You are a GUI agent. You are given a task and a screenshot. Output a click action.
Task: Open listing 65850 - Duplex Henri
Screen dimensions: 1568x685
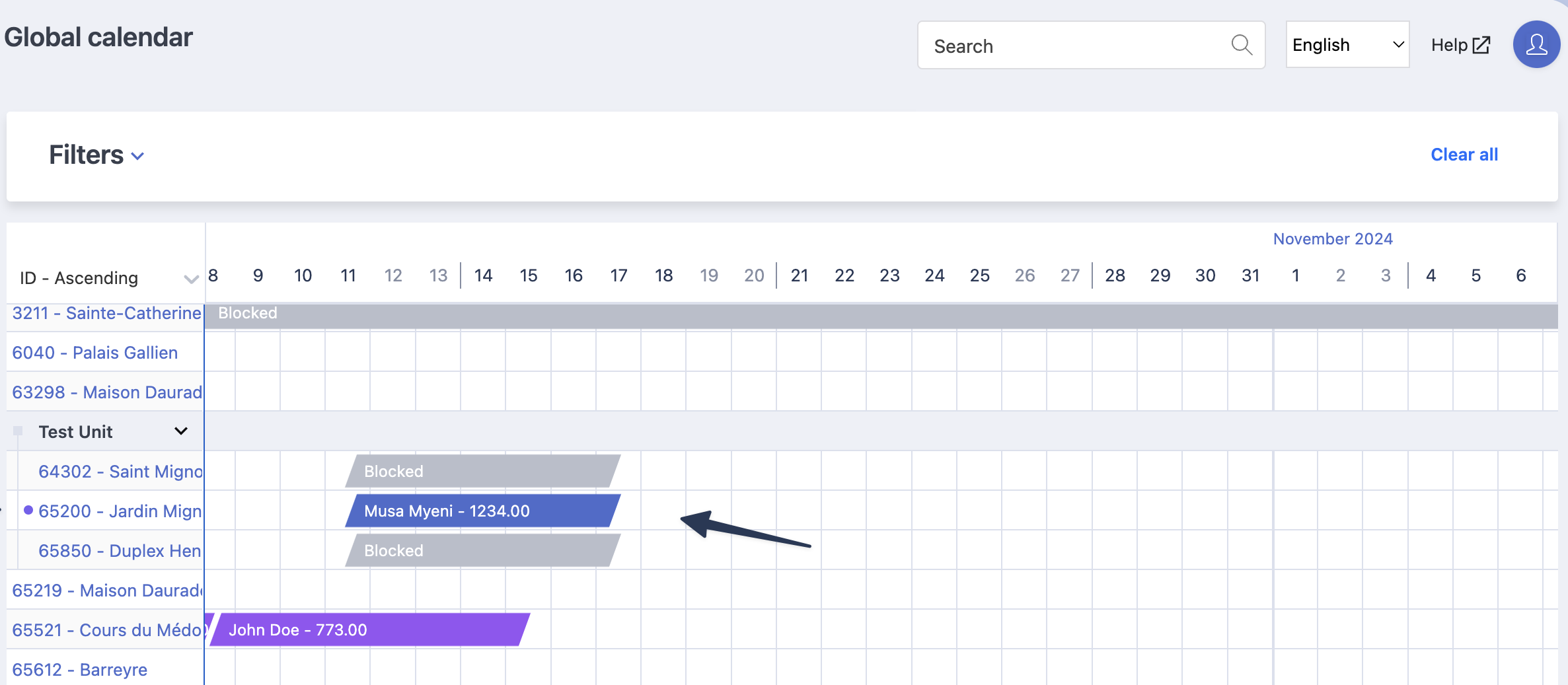coord(120,551)
